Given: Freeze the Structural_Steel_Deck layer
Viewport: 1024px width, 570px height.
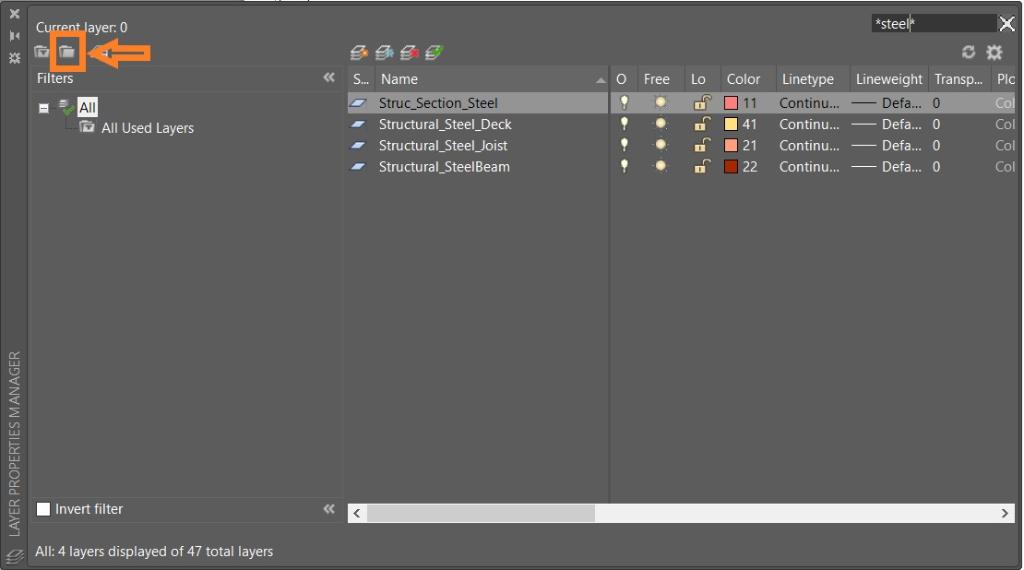Looking at the screenshot, I should click(x=660, y=124).
